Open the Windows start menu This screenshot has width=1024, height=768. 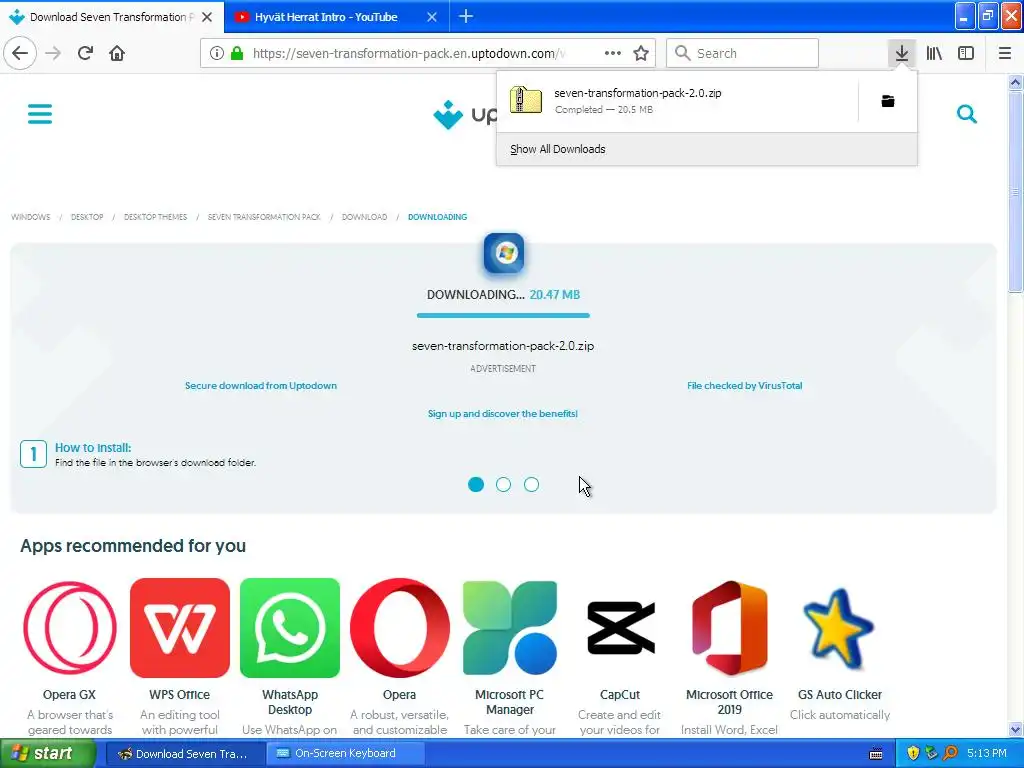(x=47, y=753)
